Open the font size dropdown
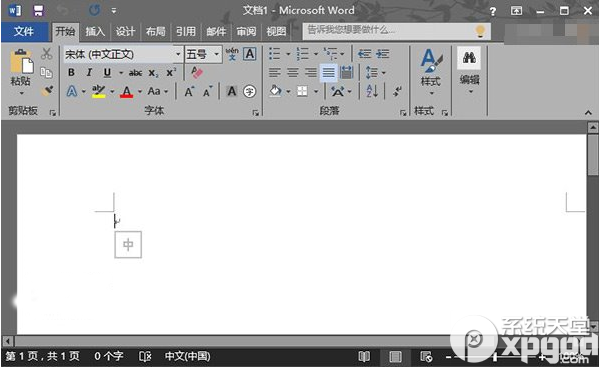The height and width of the screenshot is (367, 599). coord(217,54)
